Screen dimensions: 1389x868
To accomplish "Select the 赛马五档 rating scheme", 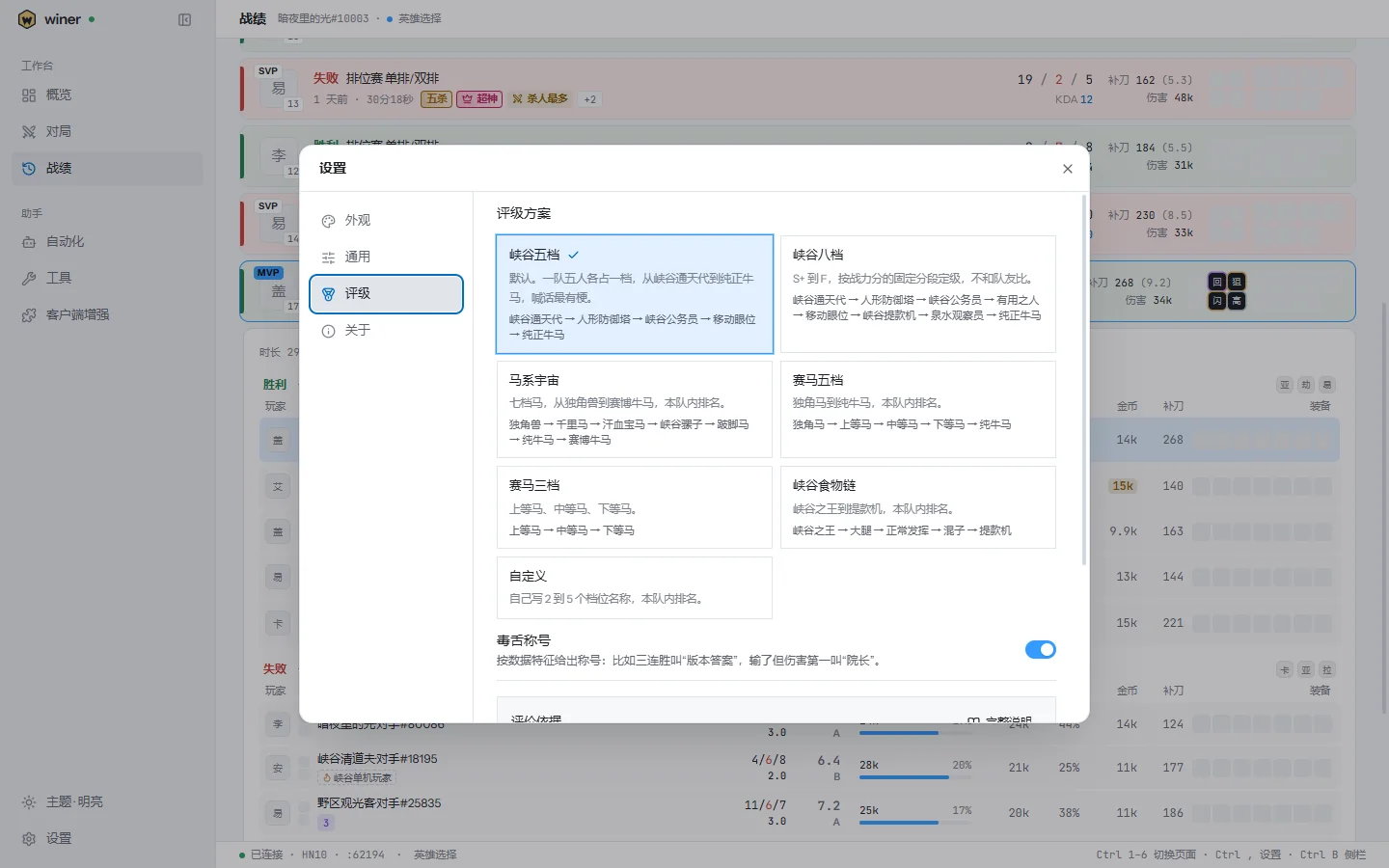I will (x=917, y=409).
